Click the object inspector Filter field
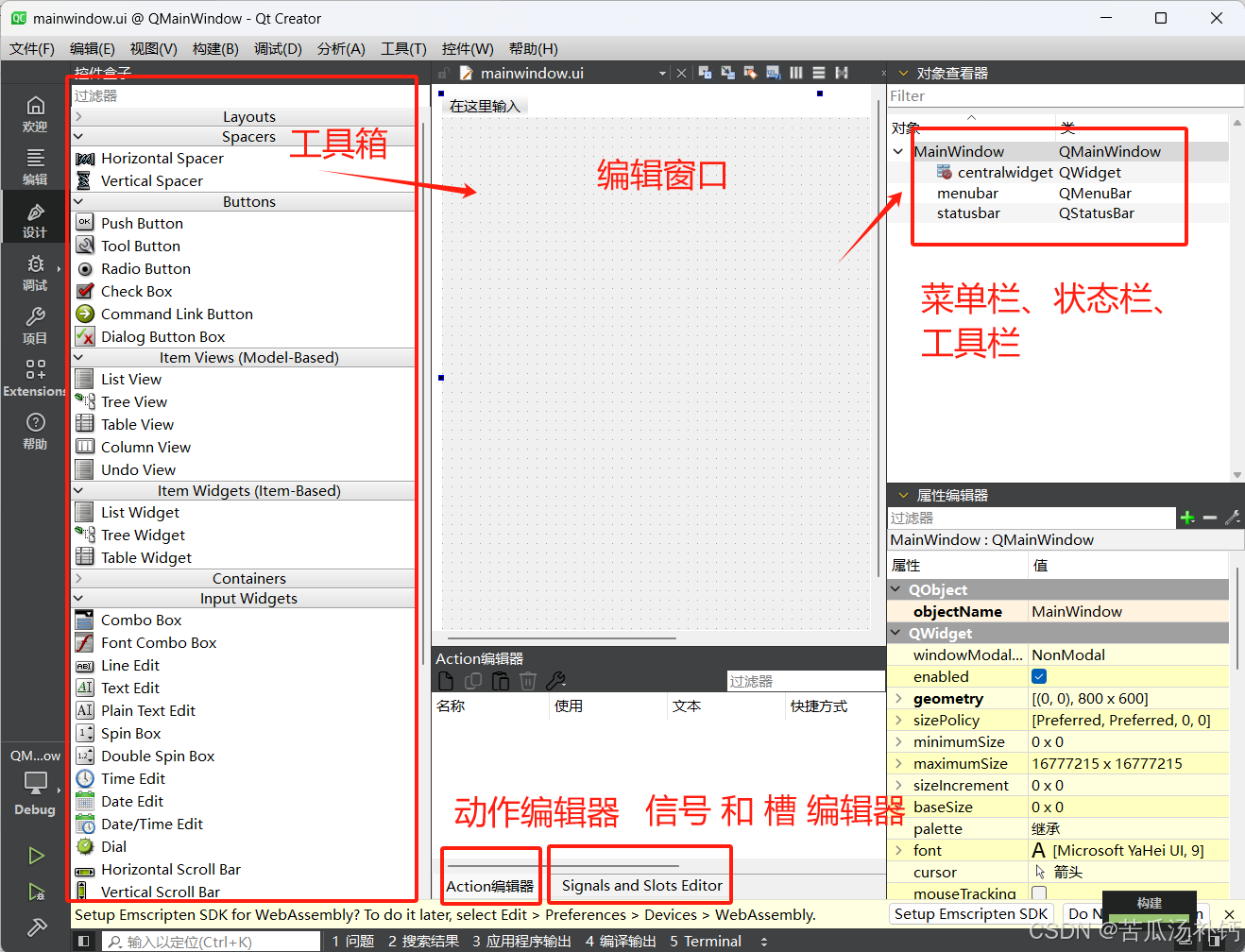This screenshot has width=1245, height=952. pos(1065,95)
